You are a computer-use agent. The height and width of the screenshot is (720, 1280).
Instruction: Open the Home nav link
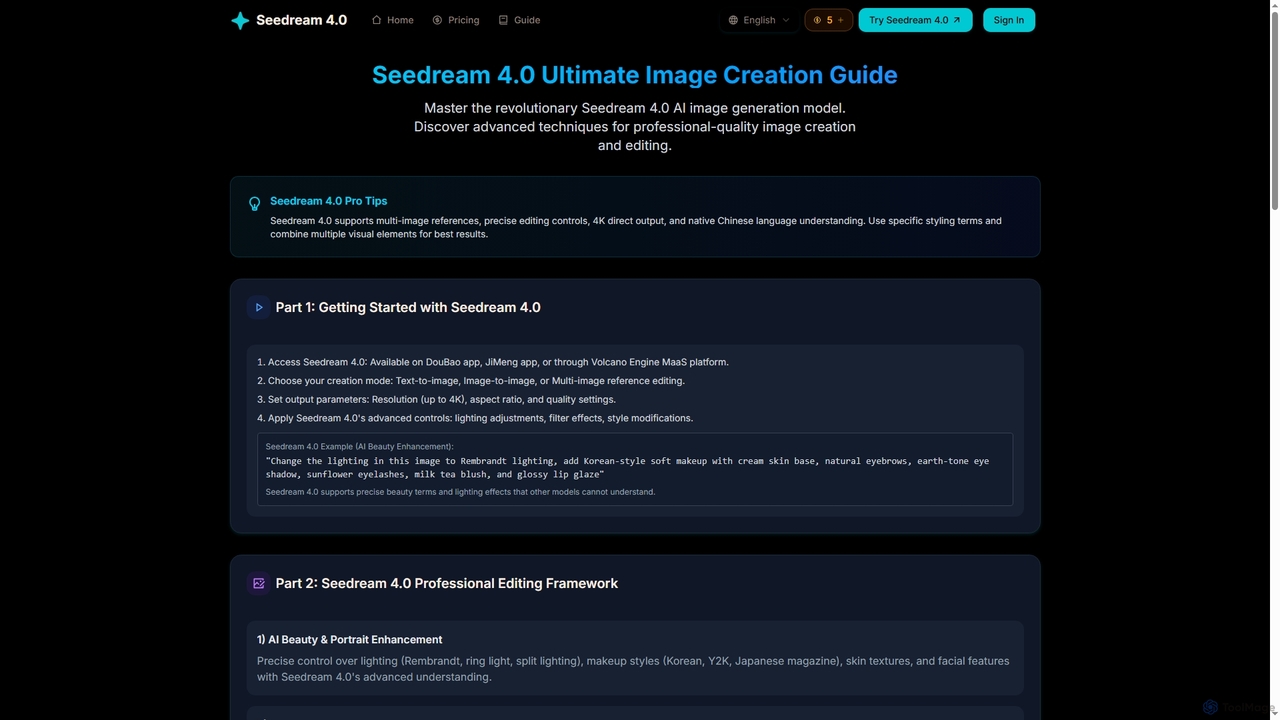(x=392, y=20)
